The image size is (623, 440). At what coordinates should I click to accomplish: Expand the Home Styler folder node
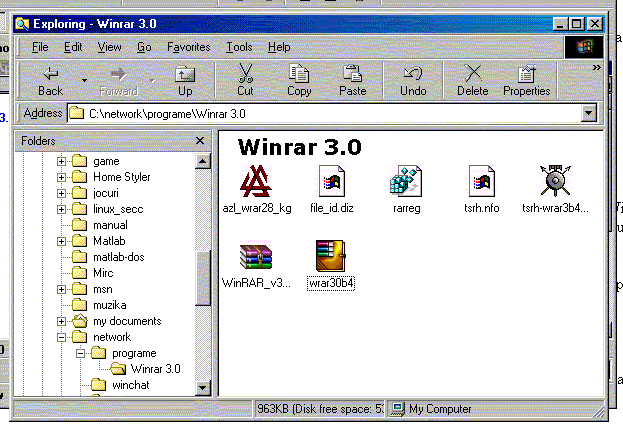(x=62, y=177)
